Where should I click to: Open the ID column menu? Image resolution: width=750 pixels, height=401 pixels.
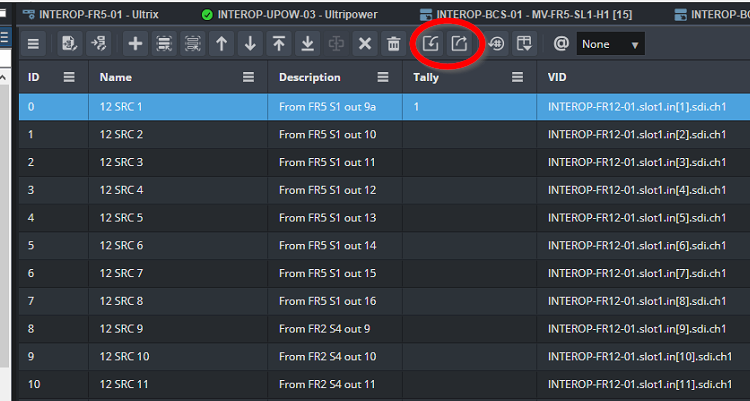(x=69, y=77)
